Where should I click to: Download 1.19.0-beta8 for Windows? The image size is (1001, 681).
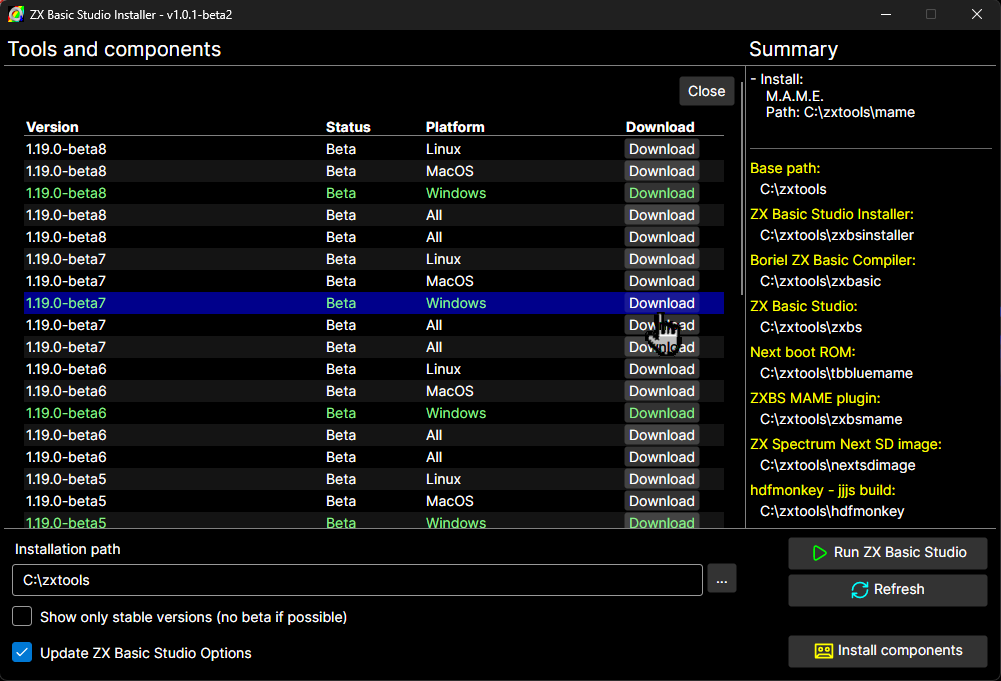point(661,193)
